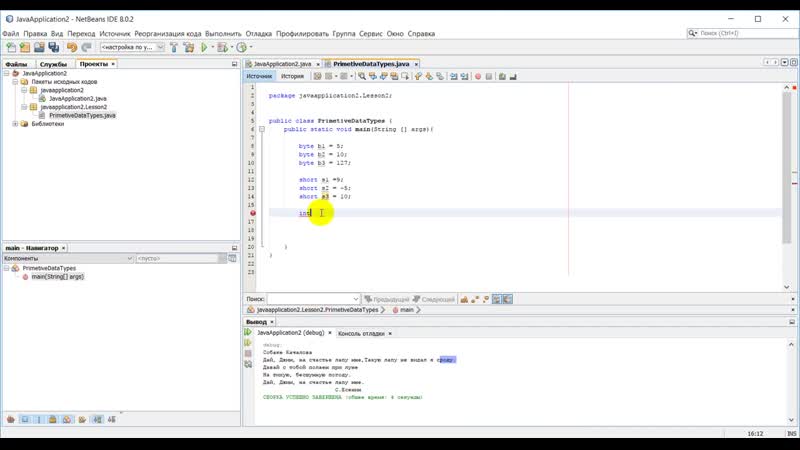Click the New Project toolbar icon
Viewport: 800px width, 450px height.
tap(25, 47)
